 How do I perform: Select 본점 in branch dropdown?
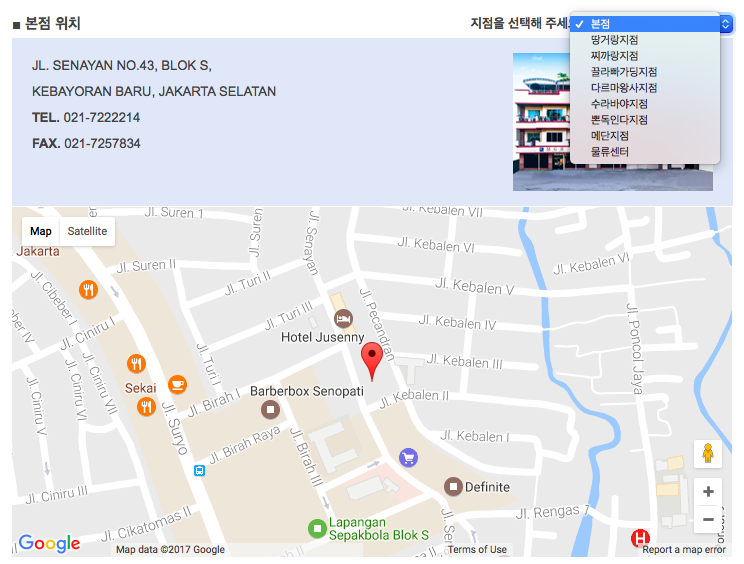(x=645, y=24)
